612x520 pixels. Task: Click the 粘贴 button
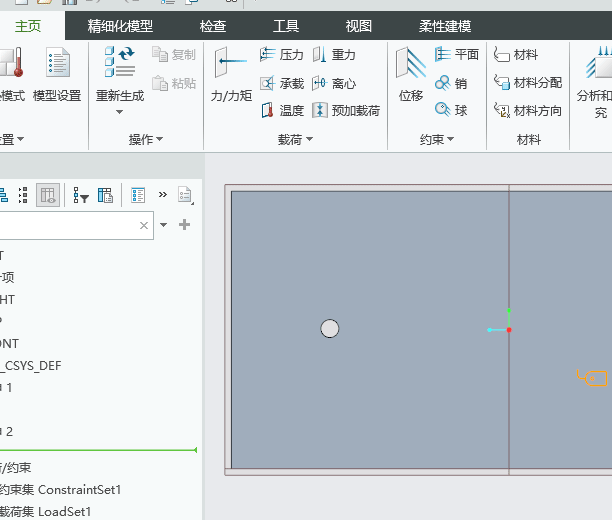[174, 83]
